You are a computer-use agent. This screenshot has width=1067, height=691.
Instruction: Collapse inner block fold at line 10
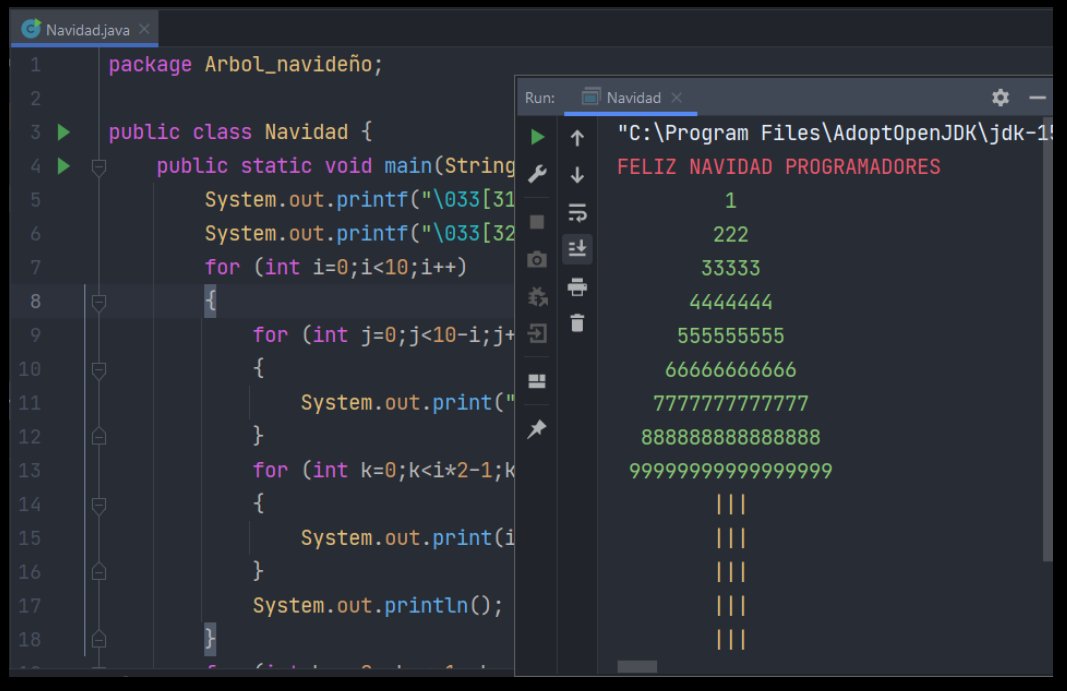click(99, 369)
